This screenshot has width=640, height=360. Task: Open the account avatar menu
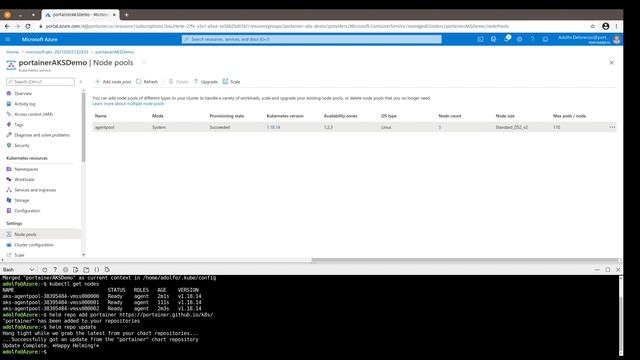pos(617,39)
